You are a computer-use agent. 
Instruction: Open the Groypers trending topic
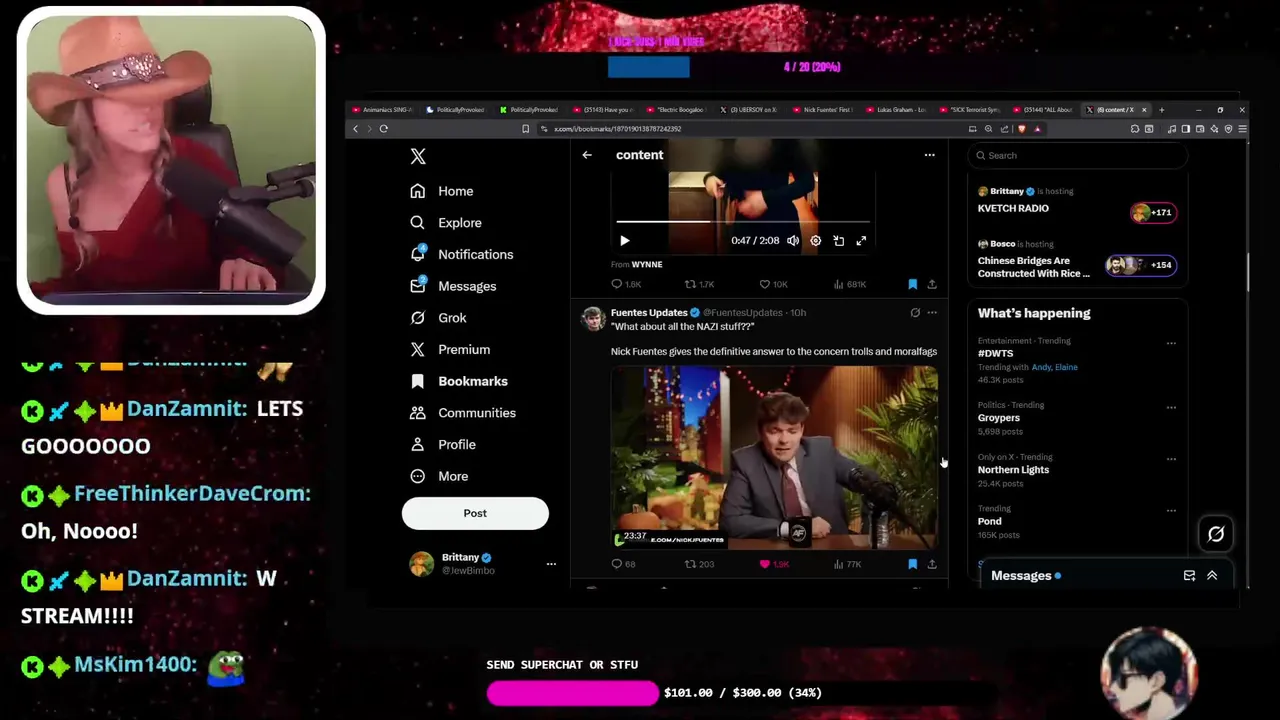tap(999, 418)
